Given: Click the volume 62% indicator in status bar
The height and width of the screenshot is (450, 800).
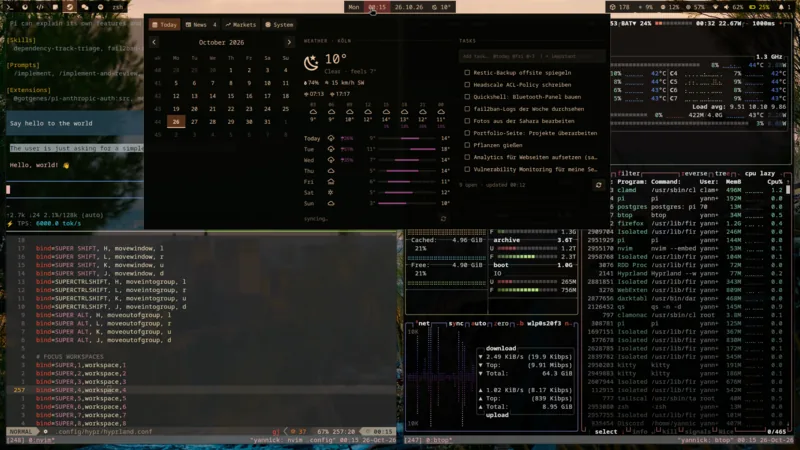Looking at the screenshot, I should pos(735,7).
